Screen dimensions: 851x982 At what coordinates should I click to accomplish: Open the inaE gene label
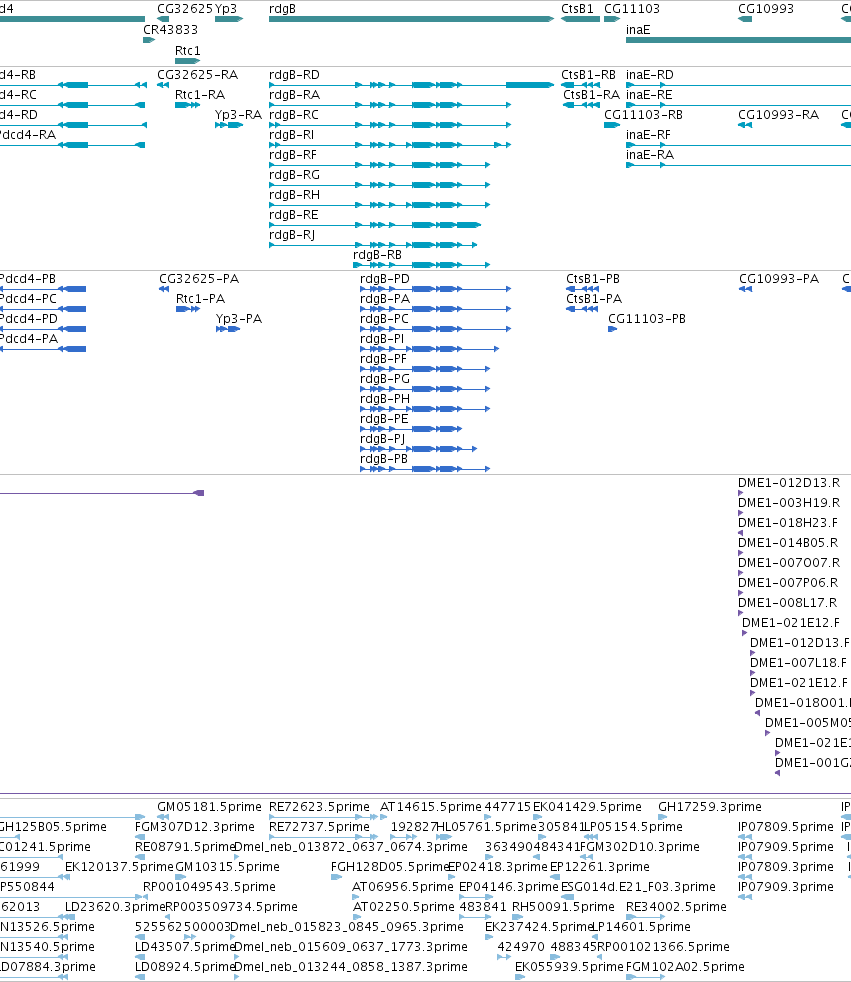pyautogui.click(x=638, y=29)
